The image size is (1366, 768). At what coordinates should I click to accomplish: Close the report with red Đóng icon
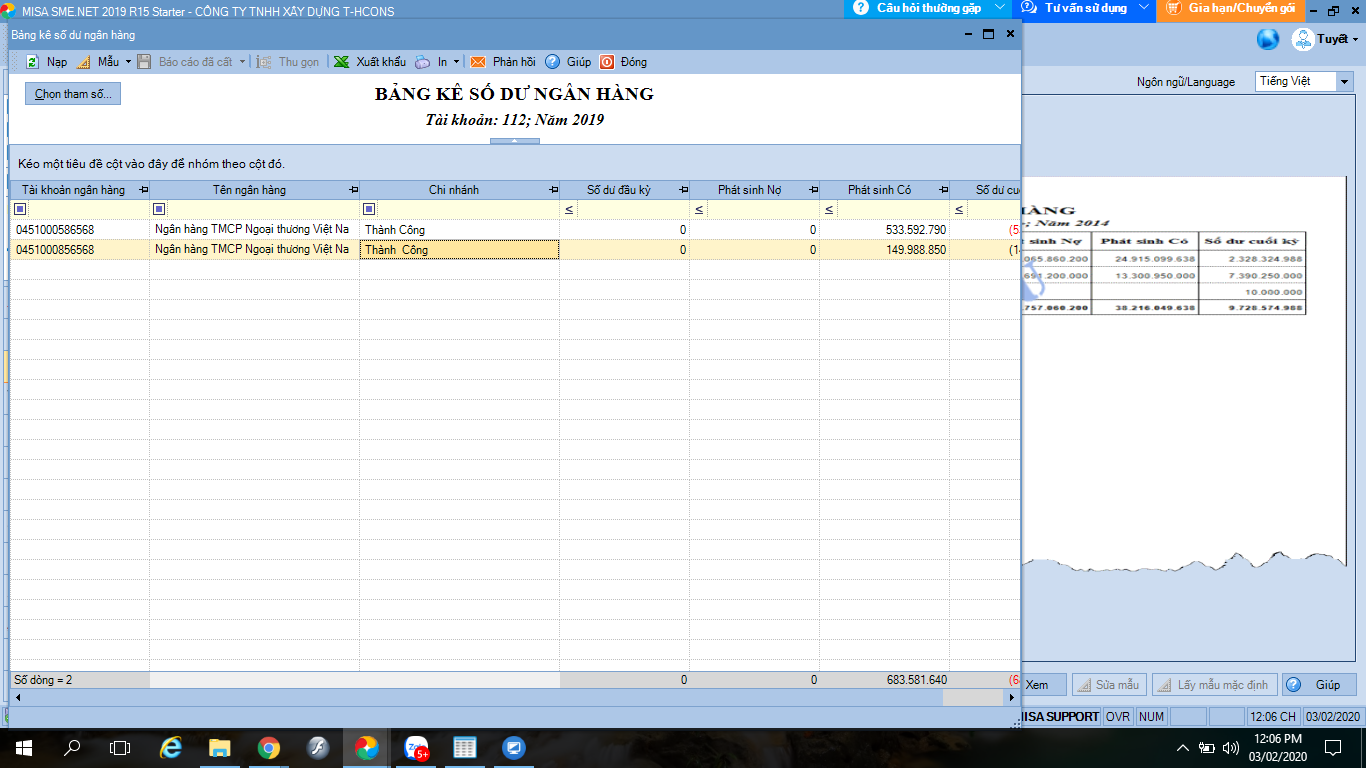point(607,62)
